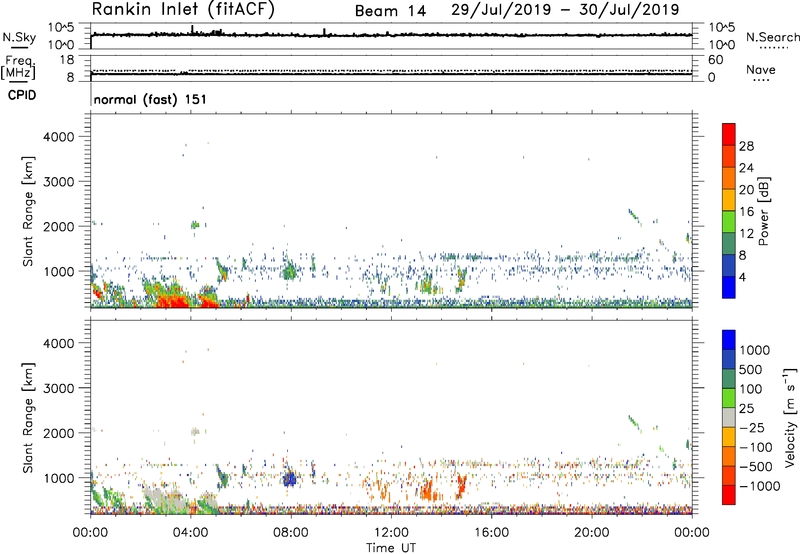This screenshot has height=554, width=800.
Task: Click the '28' tick on Power colorbar
Action: click(746, 146)
